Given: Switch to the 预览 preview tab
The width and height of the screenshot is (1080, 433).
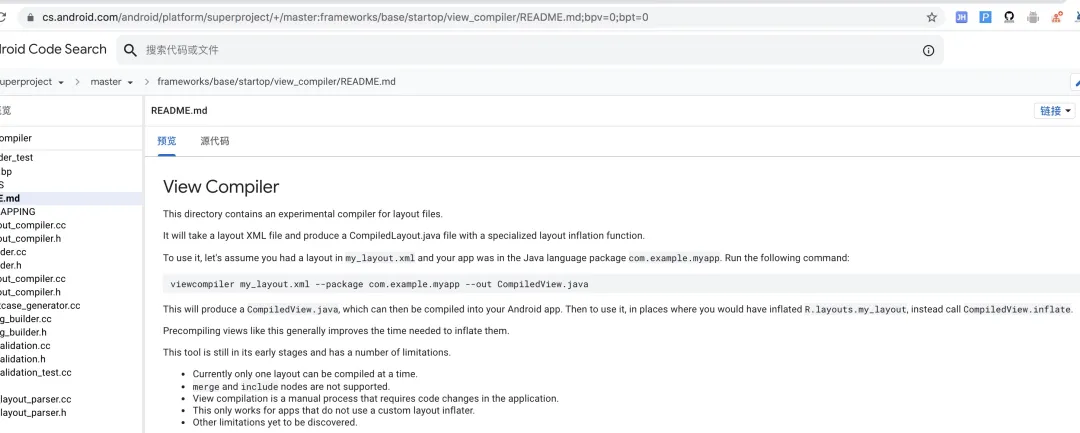Looking at the screenshot, I should tap(167, 141).
